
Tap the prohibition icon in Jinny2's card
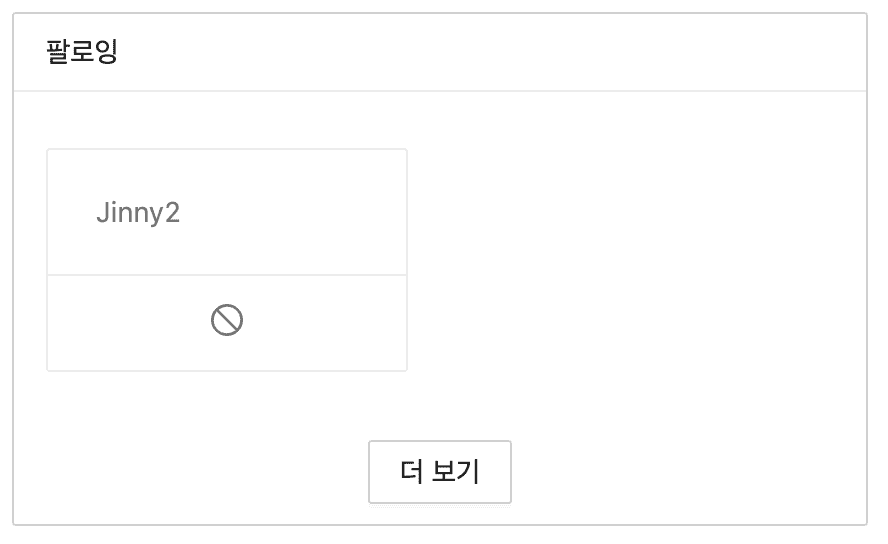(x=227, y=320)
